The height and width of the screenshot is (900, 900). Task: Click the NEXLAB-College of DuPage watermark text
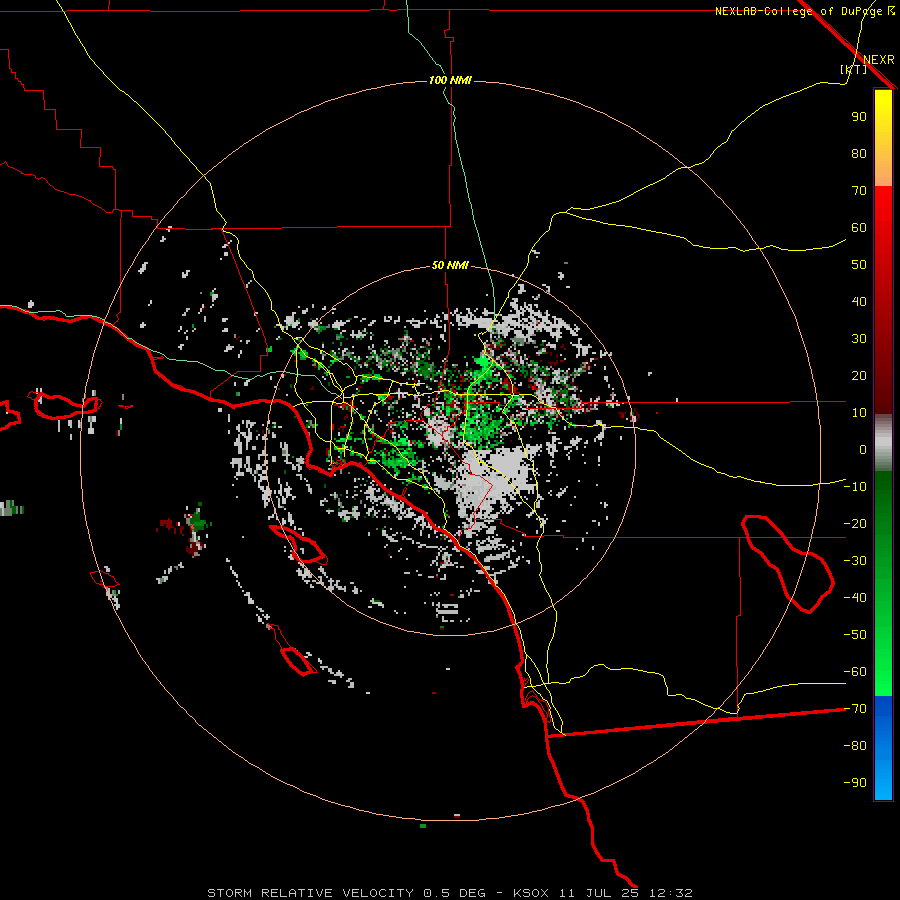[x=804, y=11]
